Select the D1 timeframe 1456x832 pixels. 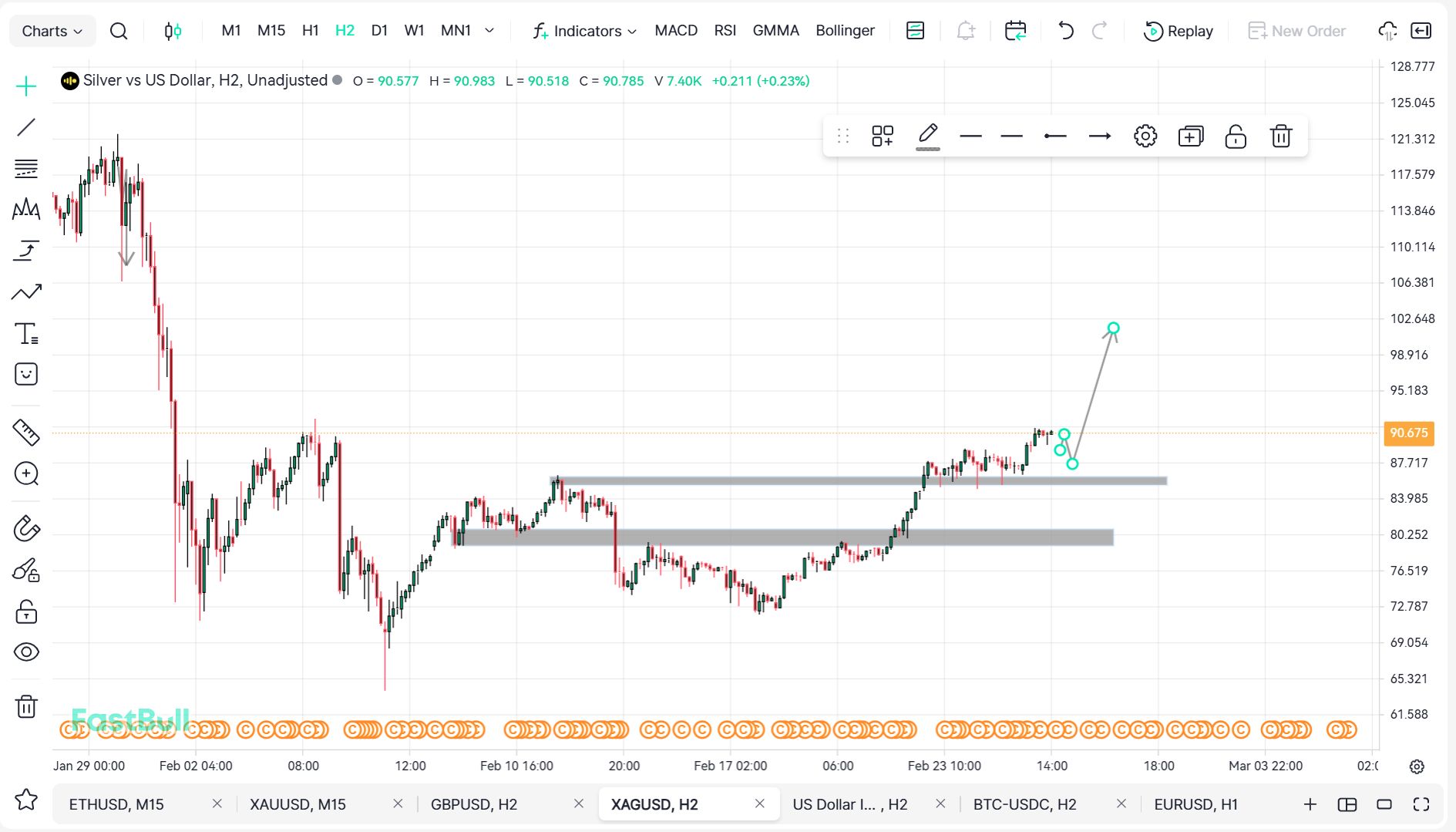click(379, 31)
